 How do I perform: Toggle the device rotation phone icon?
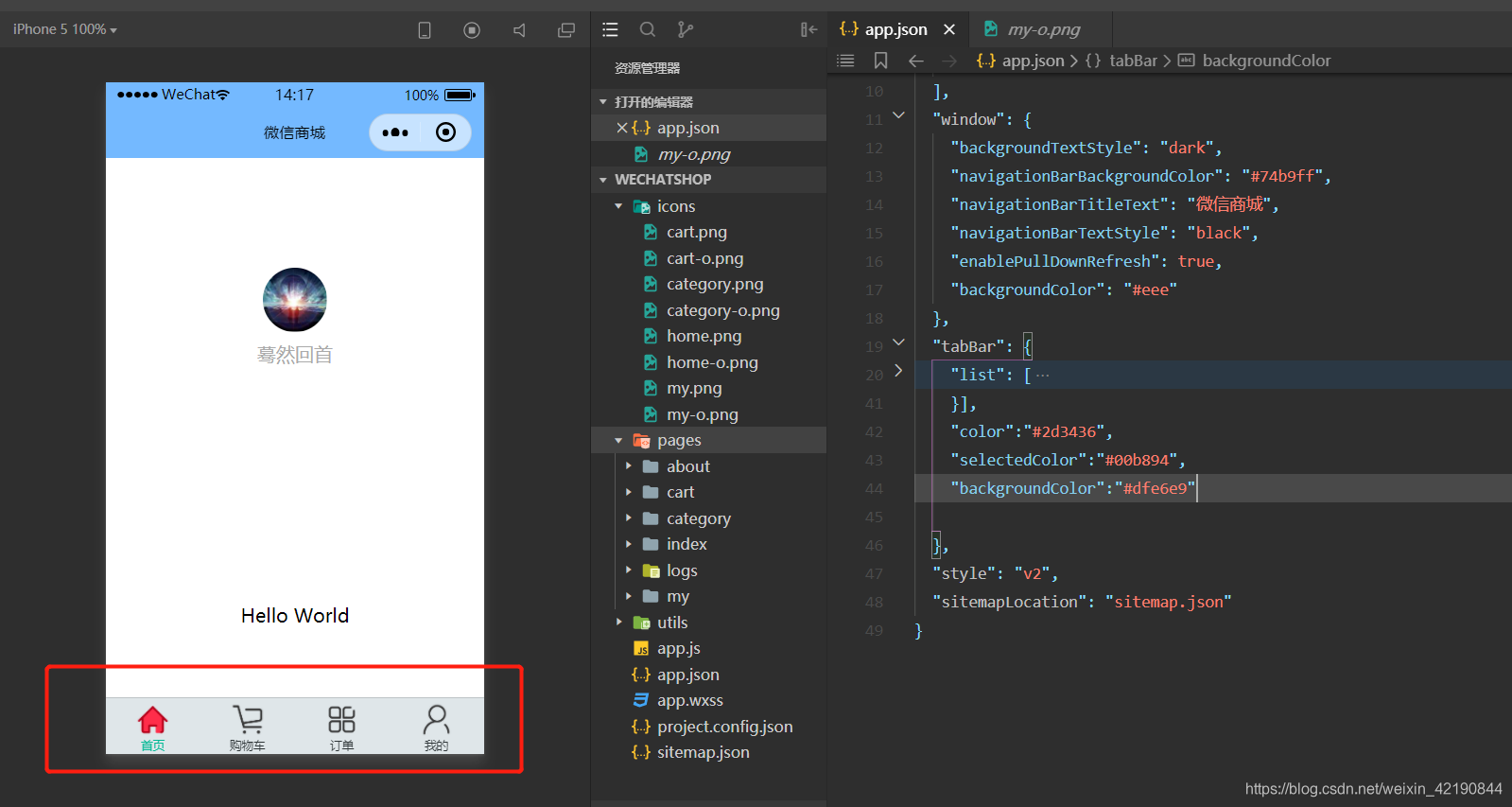pos(425,30)
